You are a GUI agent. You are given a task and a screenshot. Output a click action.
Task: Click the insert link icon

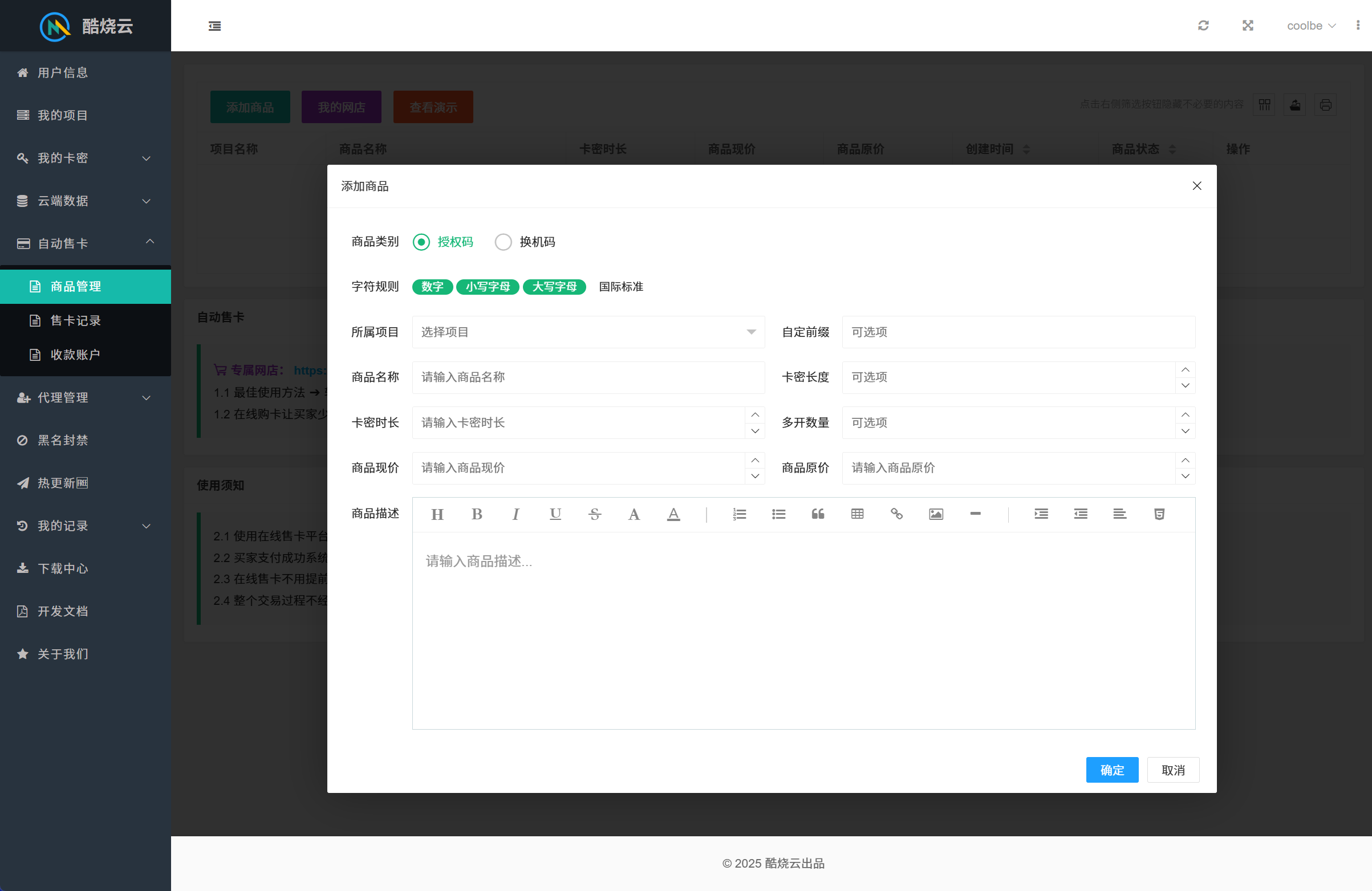tap(896, 514)
